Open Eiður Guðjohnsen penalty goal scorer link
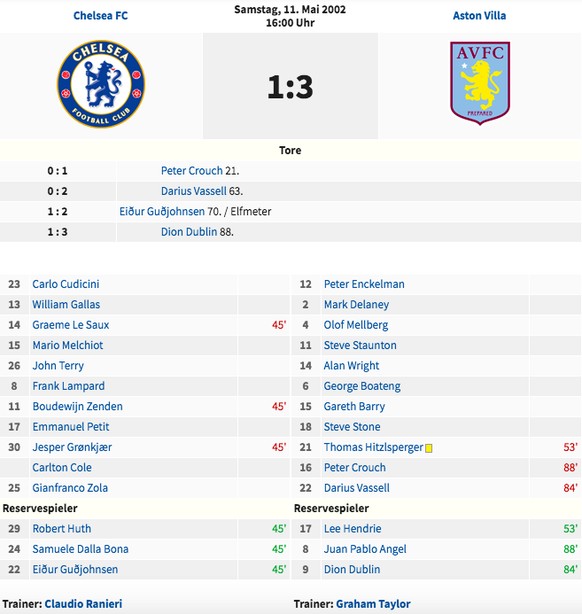The width and height of the screenshot is (582, 614). pos(162,211)
